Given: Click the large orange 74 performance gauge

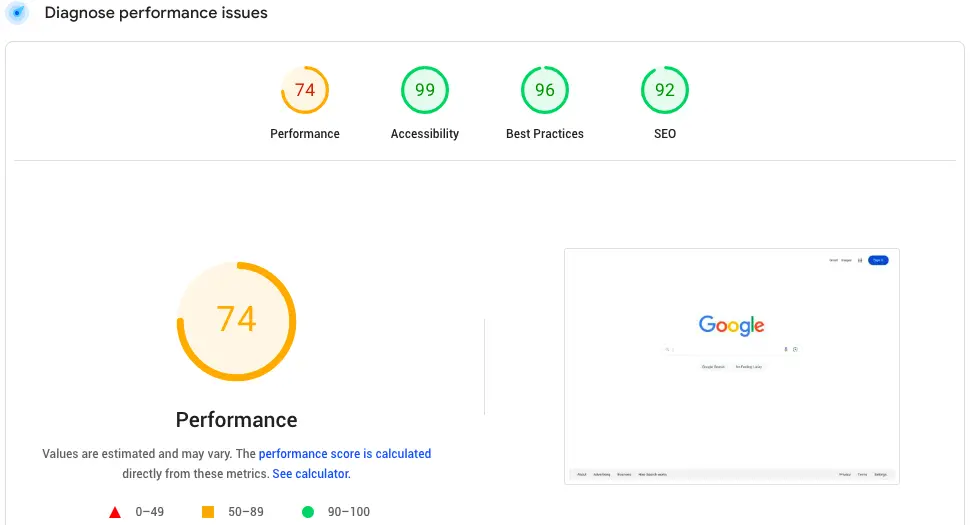Looking at the screenshot, I should (237, 320).
